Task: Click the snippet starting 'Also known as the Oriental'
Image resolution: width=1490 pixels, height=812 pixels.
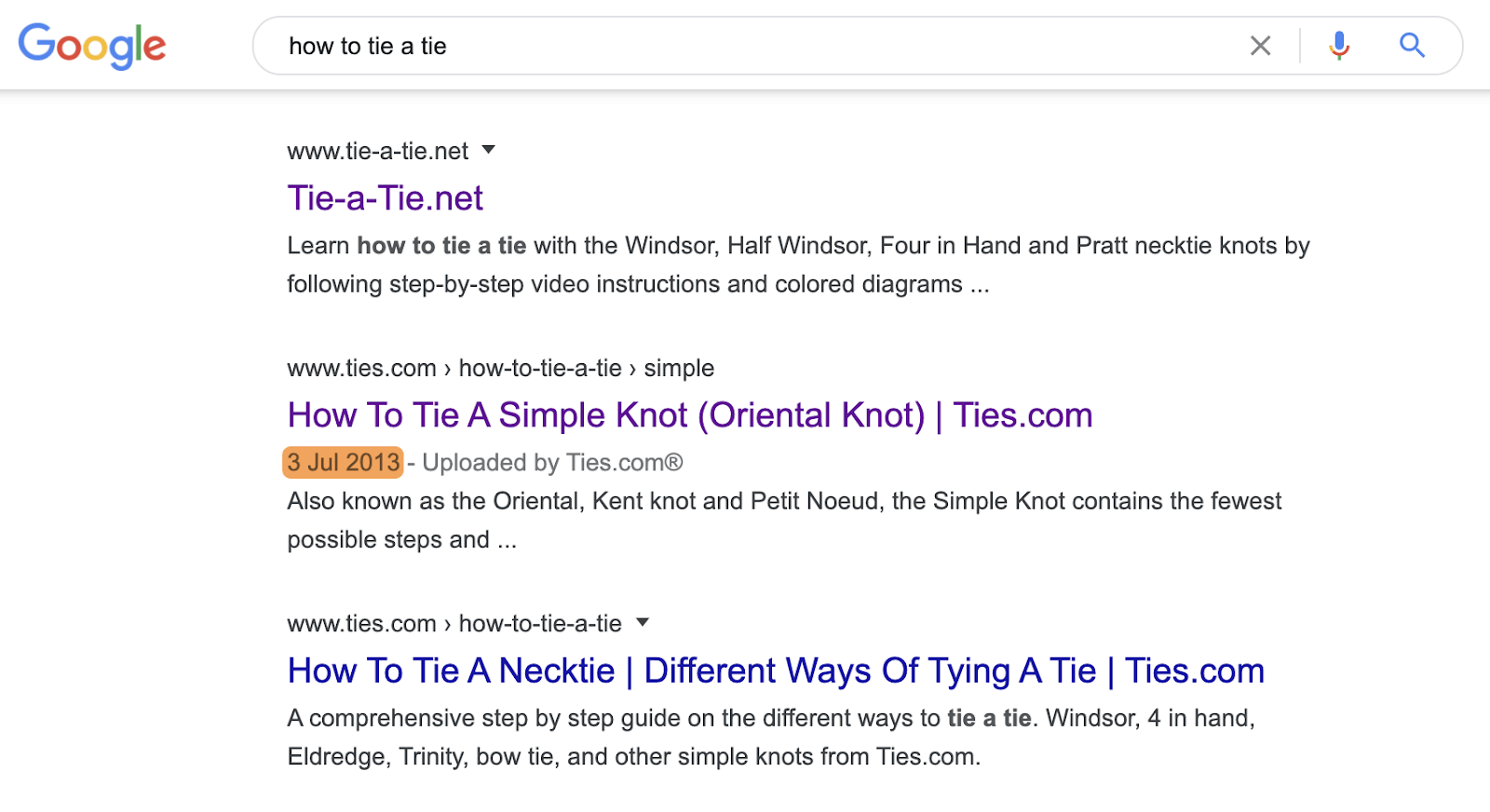Action: click(x=783, y=501)
